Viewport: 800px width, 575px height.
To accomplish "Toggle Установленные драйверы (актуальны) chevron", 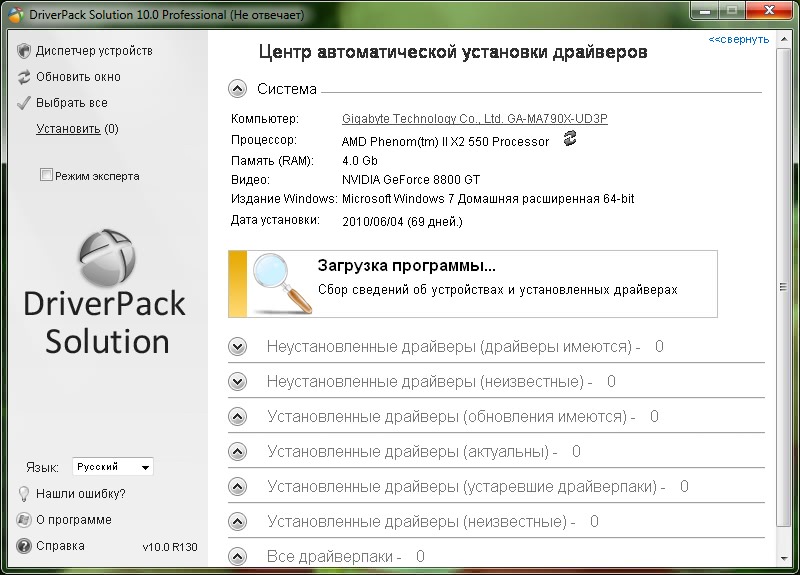I will (237, 452).
